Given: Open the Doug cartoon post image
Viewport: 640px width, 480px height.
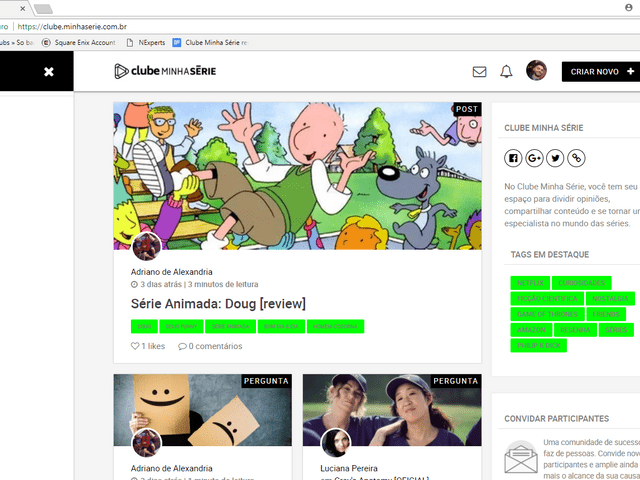Looking at the screenshot, I should pos(297,176).
